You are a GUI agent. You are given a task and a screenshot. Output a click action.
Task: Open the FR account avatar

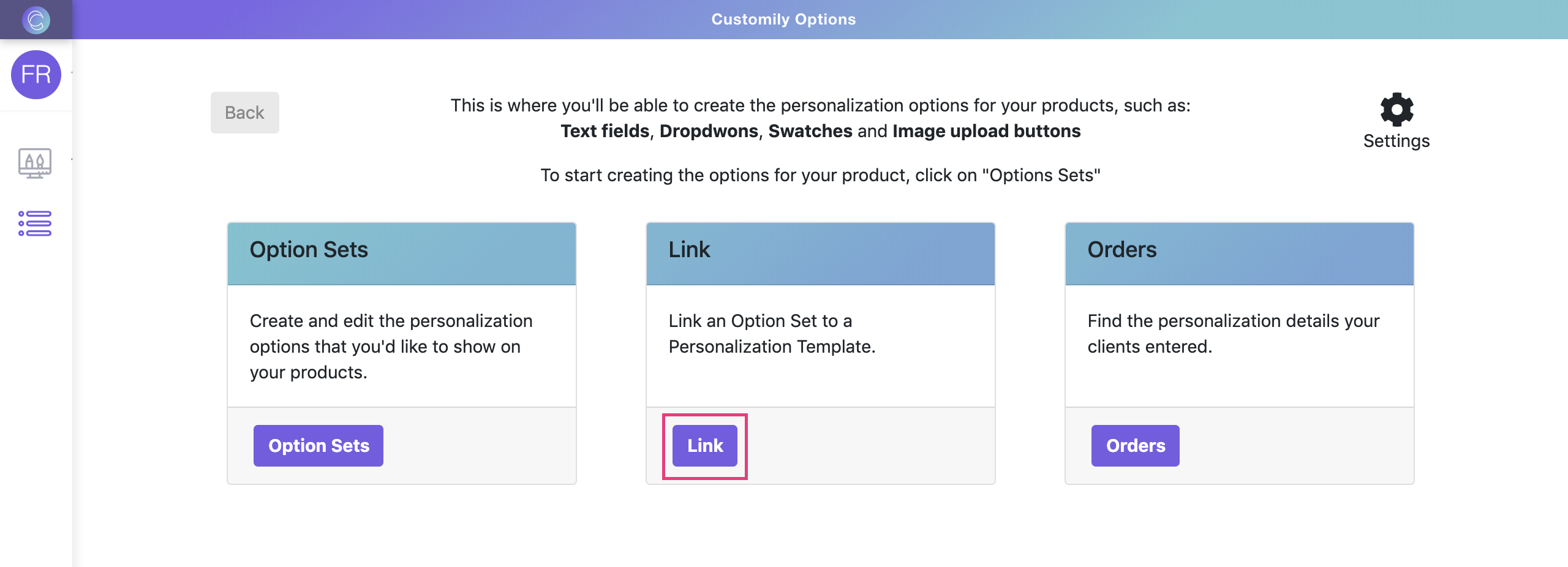pos(36,75)
